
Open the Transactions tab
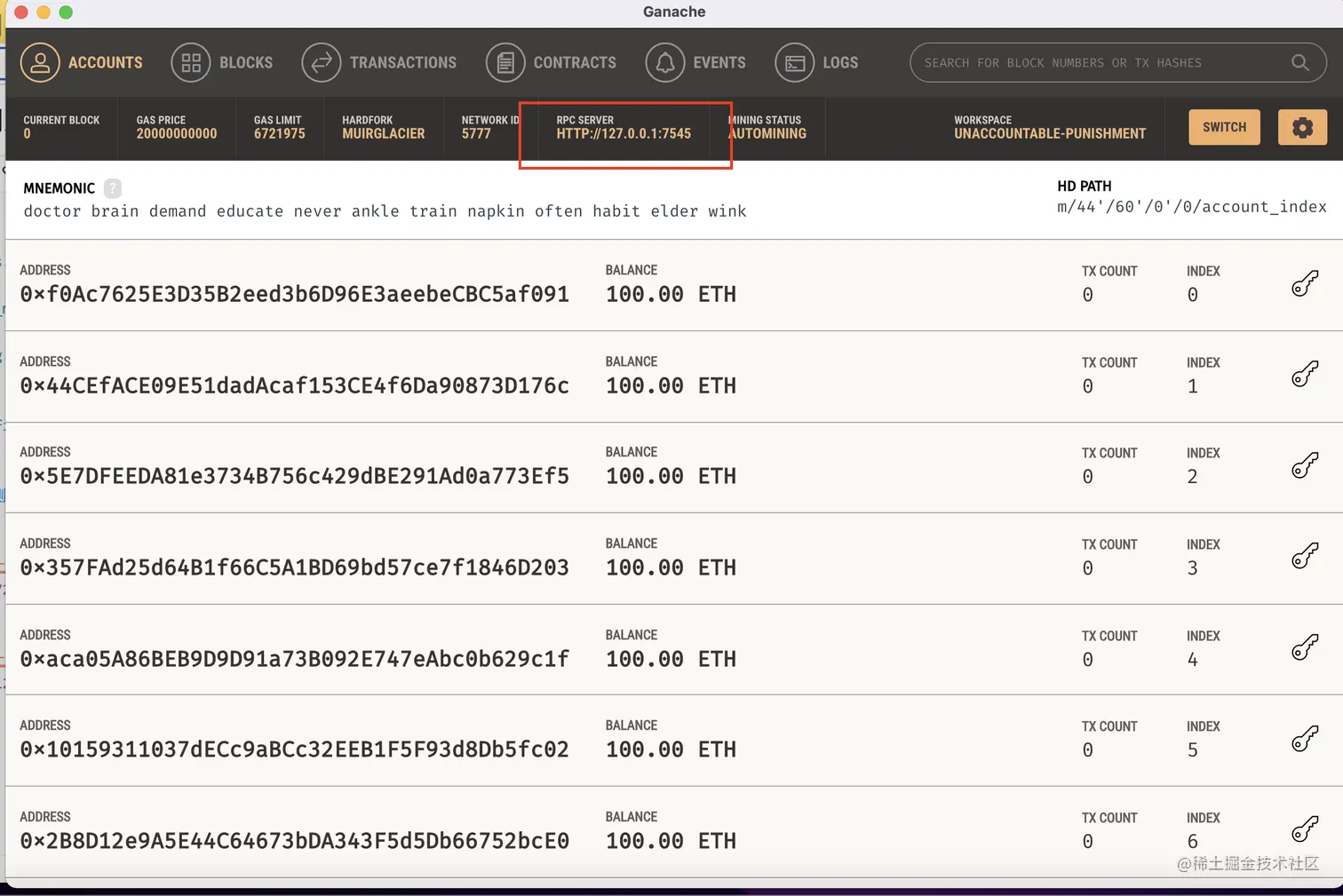pyautogui.click(x=379, y=63)
